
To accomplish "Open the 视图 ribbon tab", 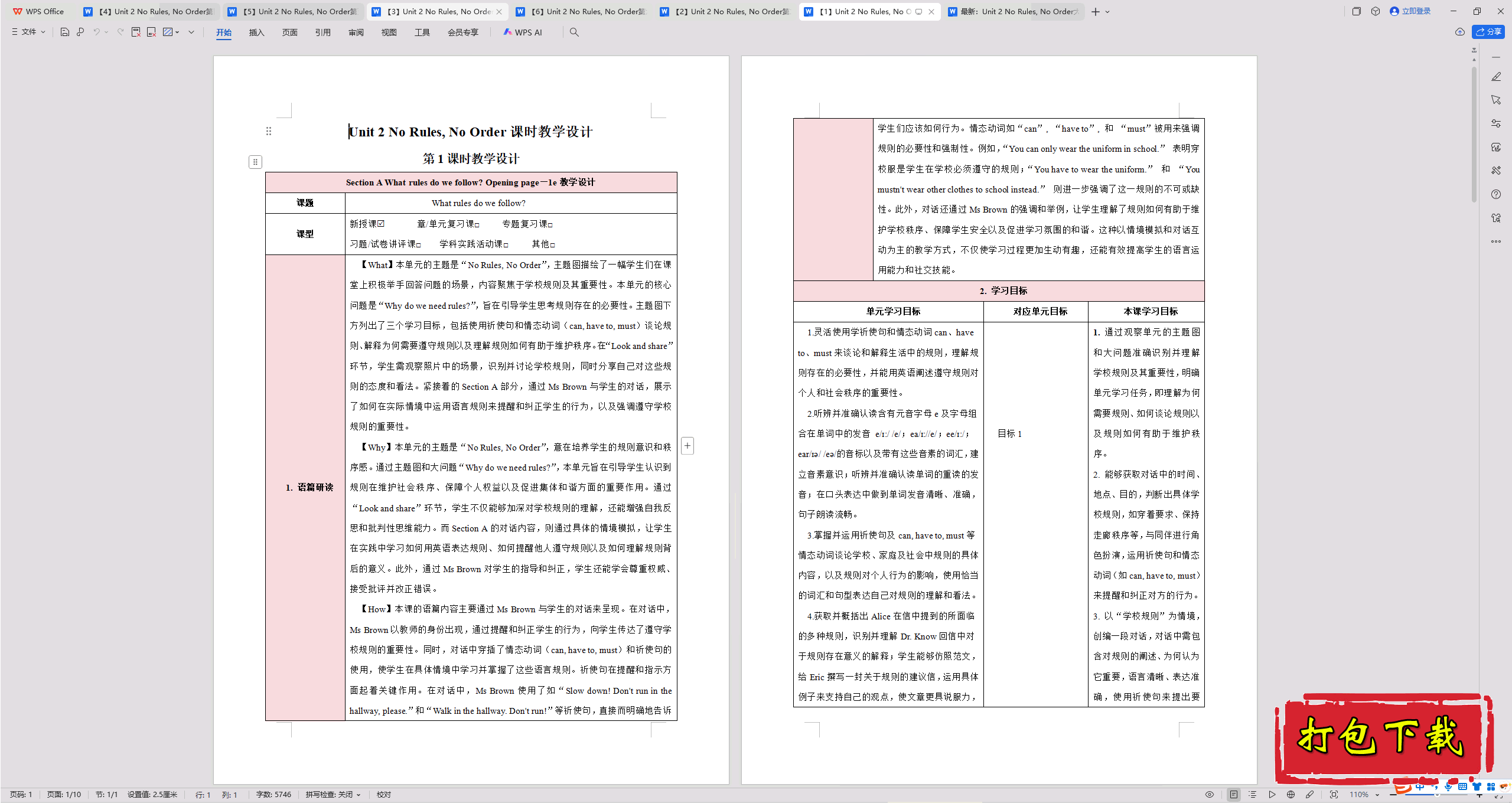I will 389,32.
